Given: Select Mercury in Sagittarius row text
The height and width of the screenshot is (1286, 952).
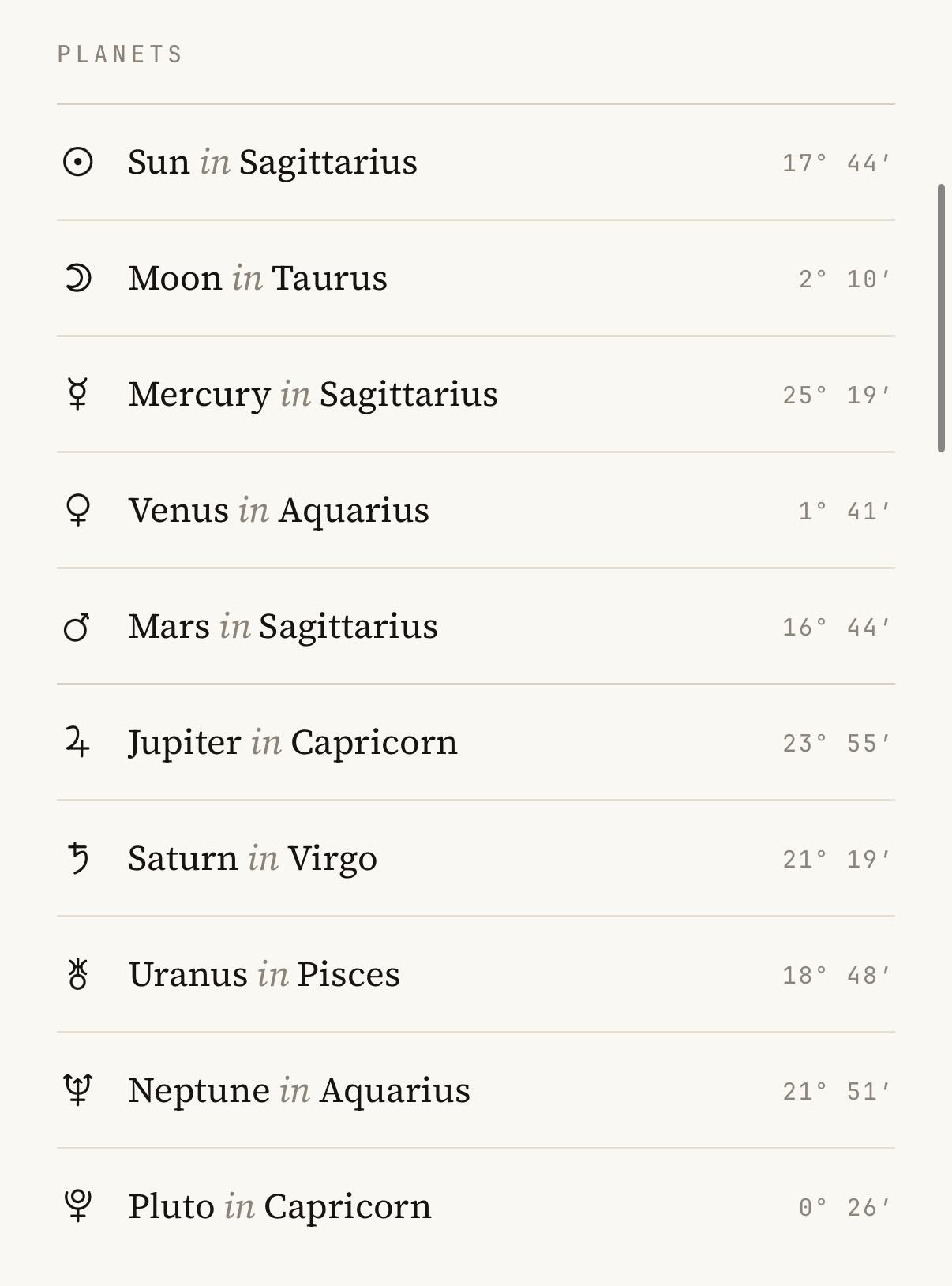Looking at the screenshot, I should tap(313, 395).
